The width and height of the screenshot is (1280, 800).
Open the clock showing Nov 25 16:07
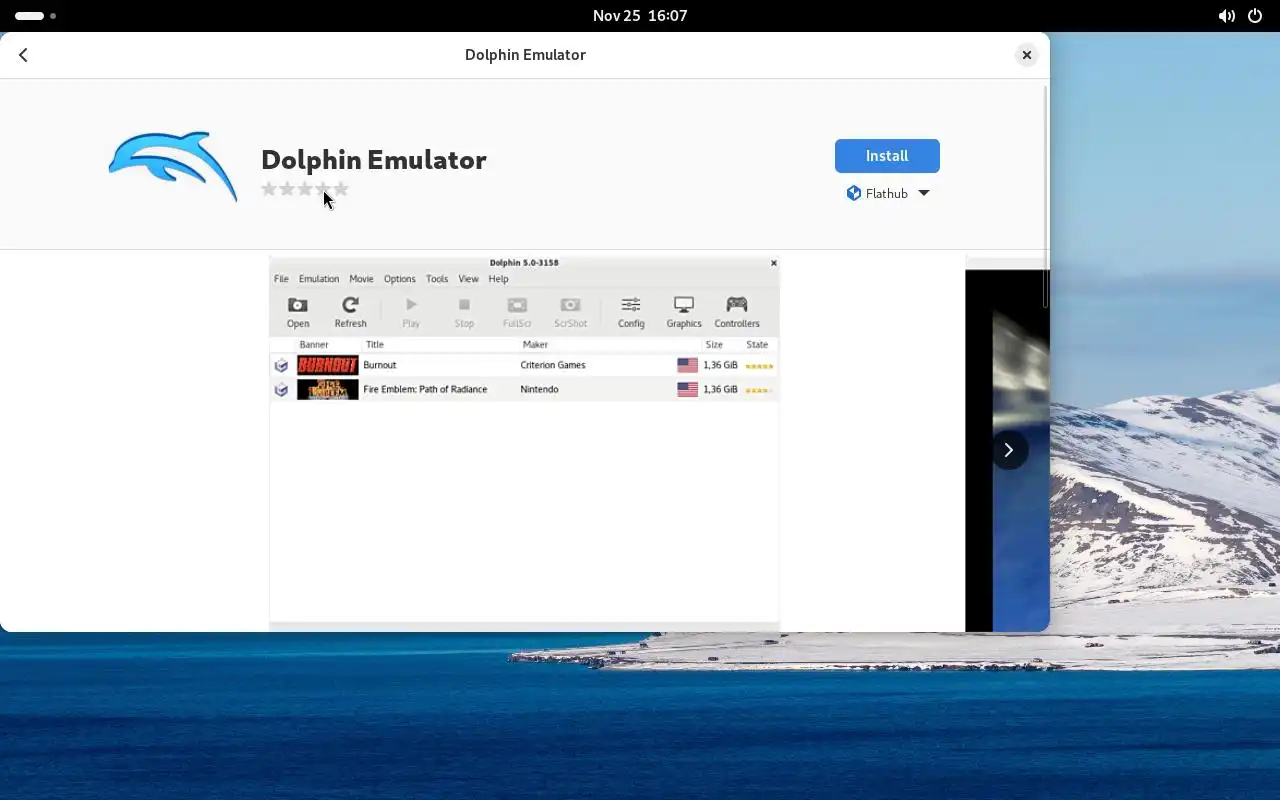coord(640,16)
